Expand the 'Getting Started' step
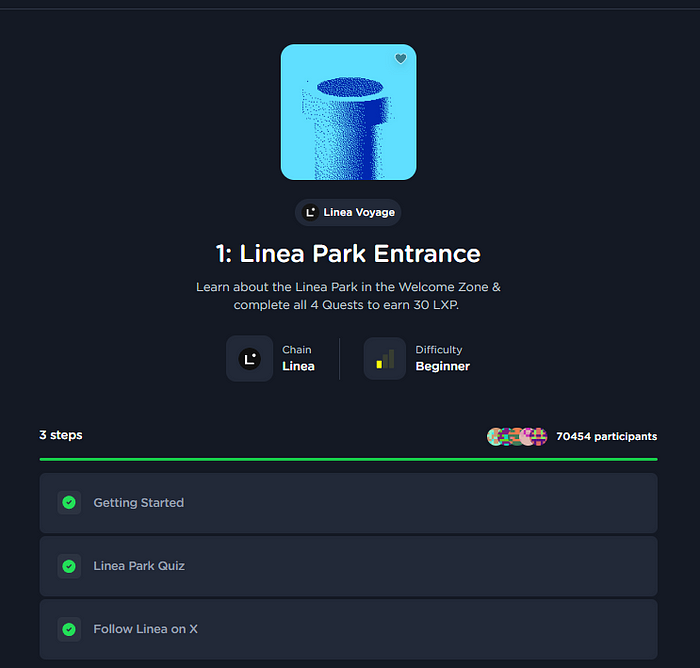The width and height of the screenshot is (700, 668). tap(348, 503)
